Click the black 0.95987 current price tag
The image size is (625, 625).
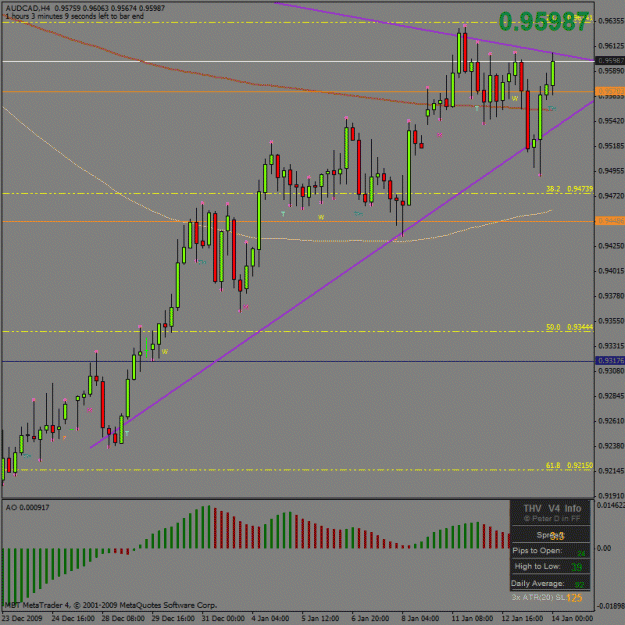pyautogui.click(x=610, y=61)
